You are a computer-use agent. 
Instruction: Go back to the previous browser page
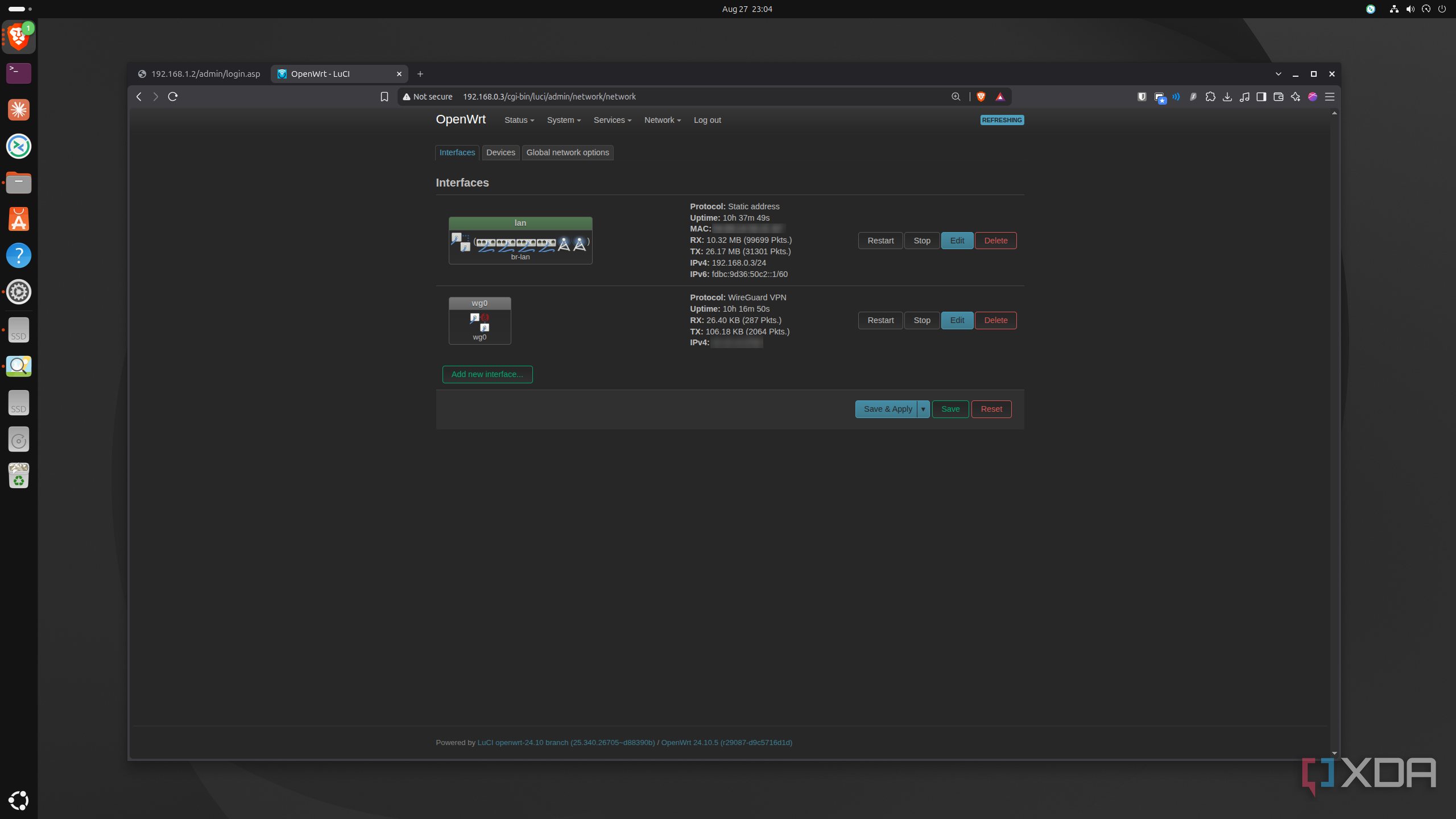pos(139,97)
